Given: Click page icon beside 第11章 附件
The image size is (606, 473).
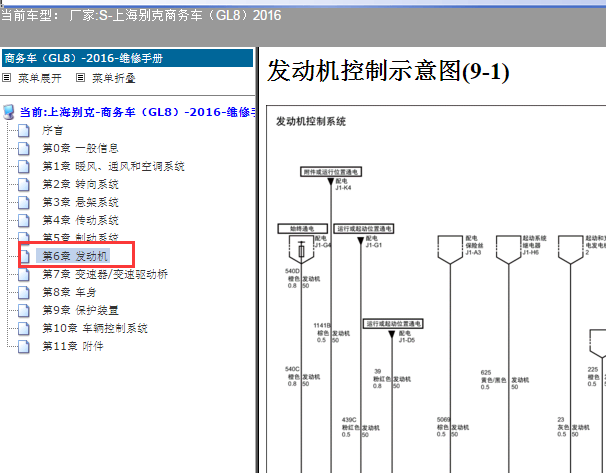Looking at the screenshot, I should pyautogui.click(x=24, y=346).
